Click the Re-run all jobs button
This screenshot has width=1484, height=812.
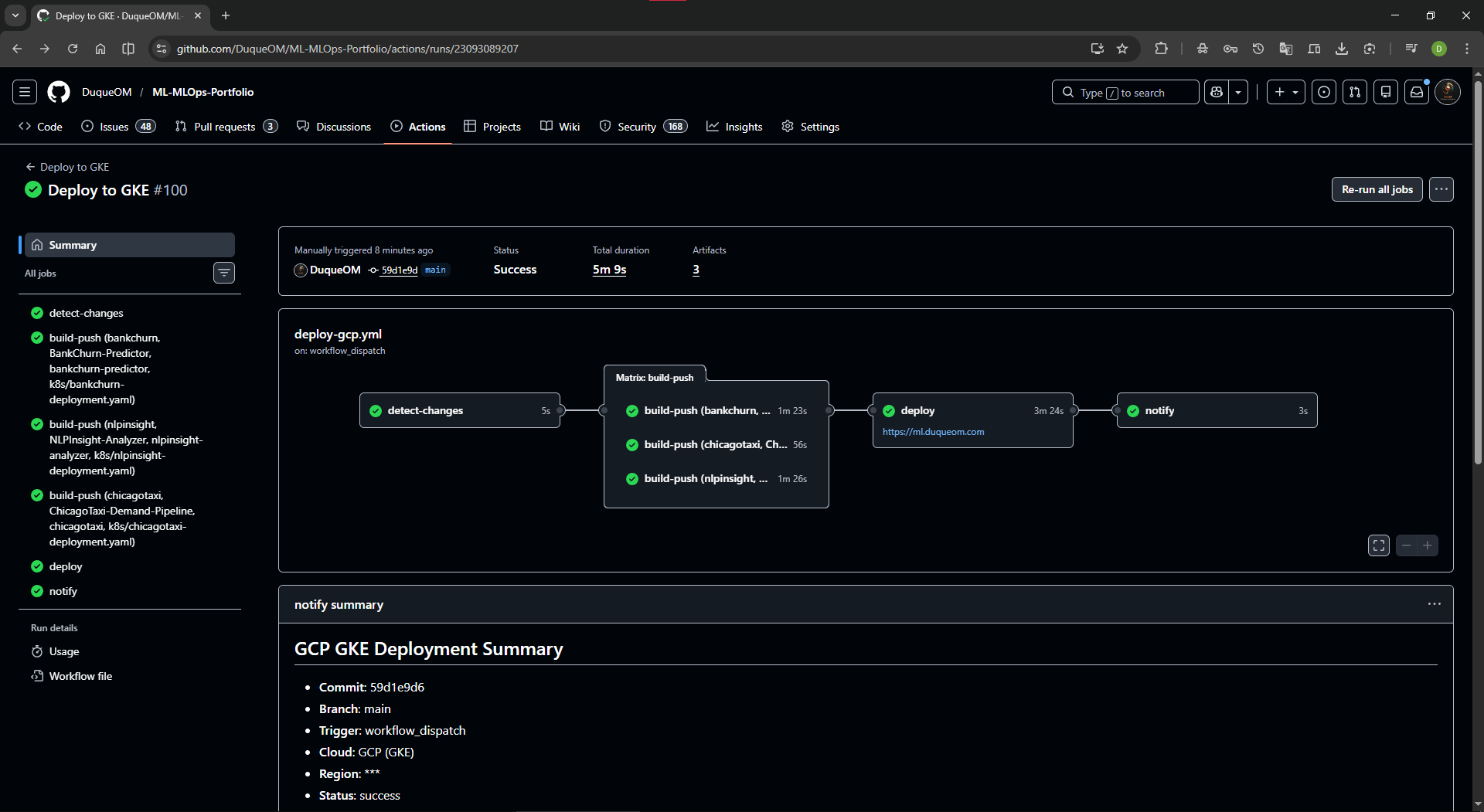1377,189
